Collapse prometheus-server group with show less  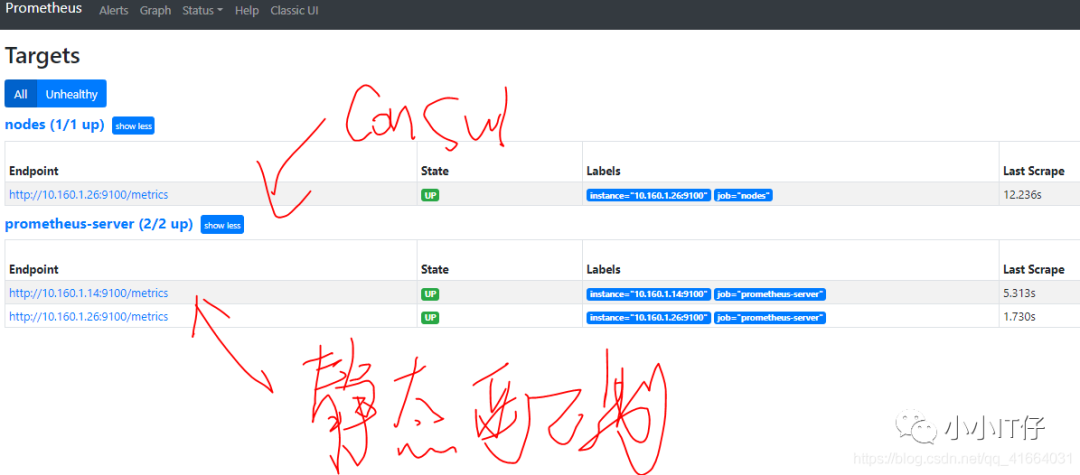[222, 225]
